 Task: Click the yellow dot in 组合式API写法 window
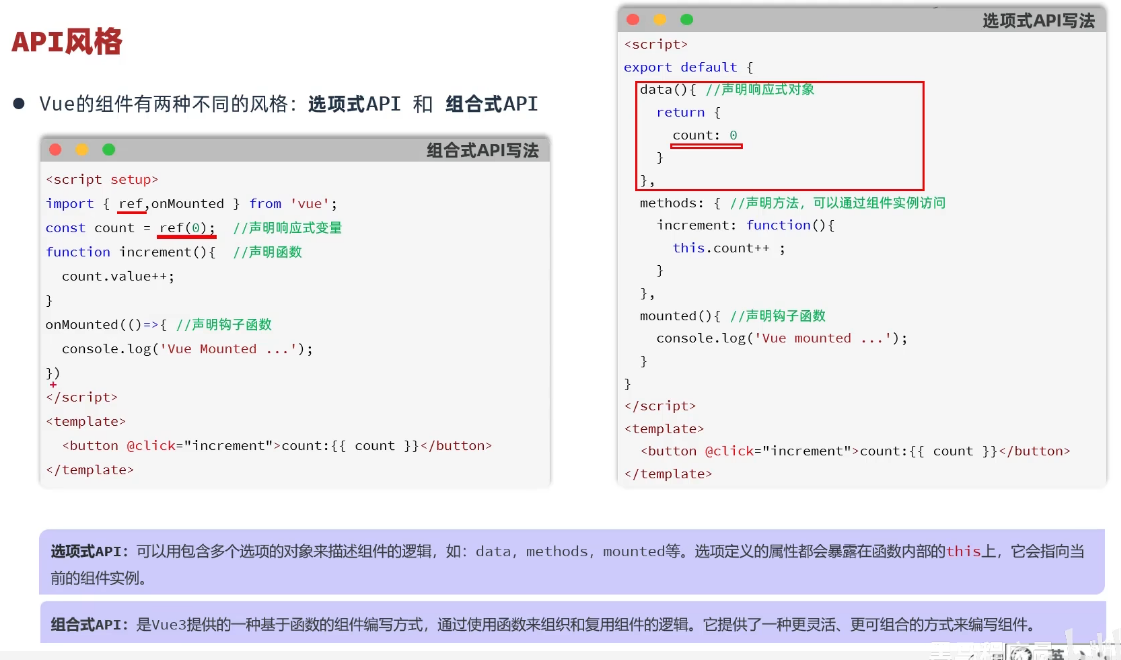pos(82,149)
